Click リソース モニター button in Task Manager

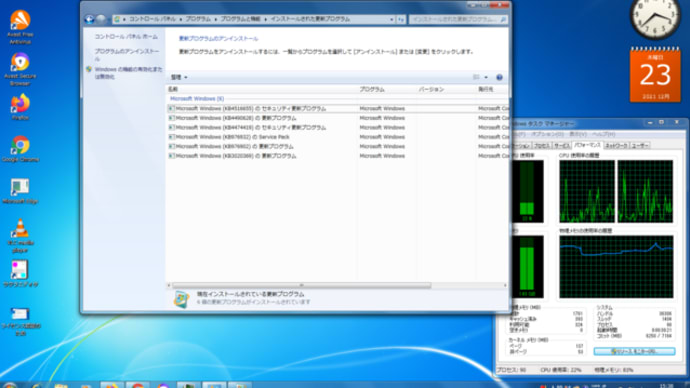pos(634,351)
